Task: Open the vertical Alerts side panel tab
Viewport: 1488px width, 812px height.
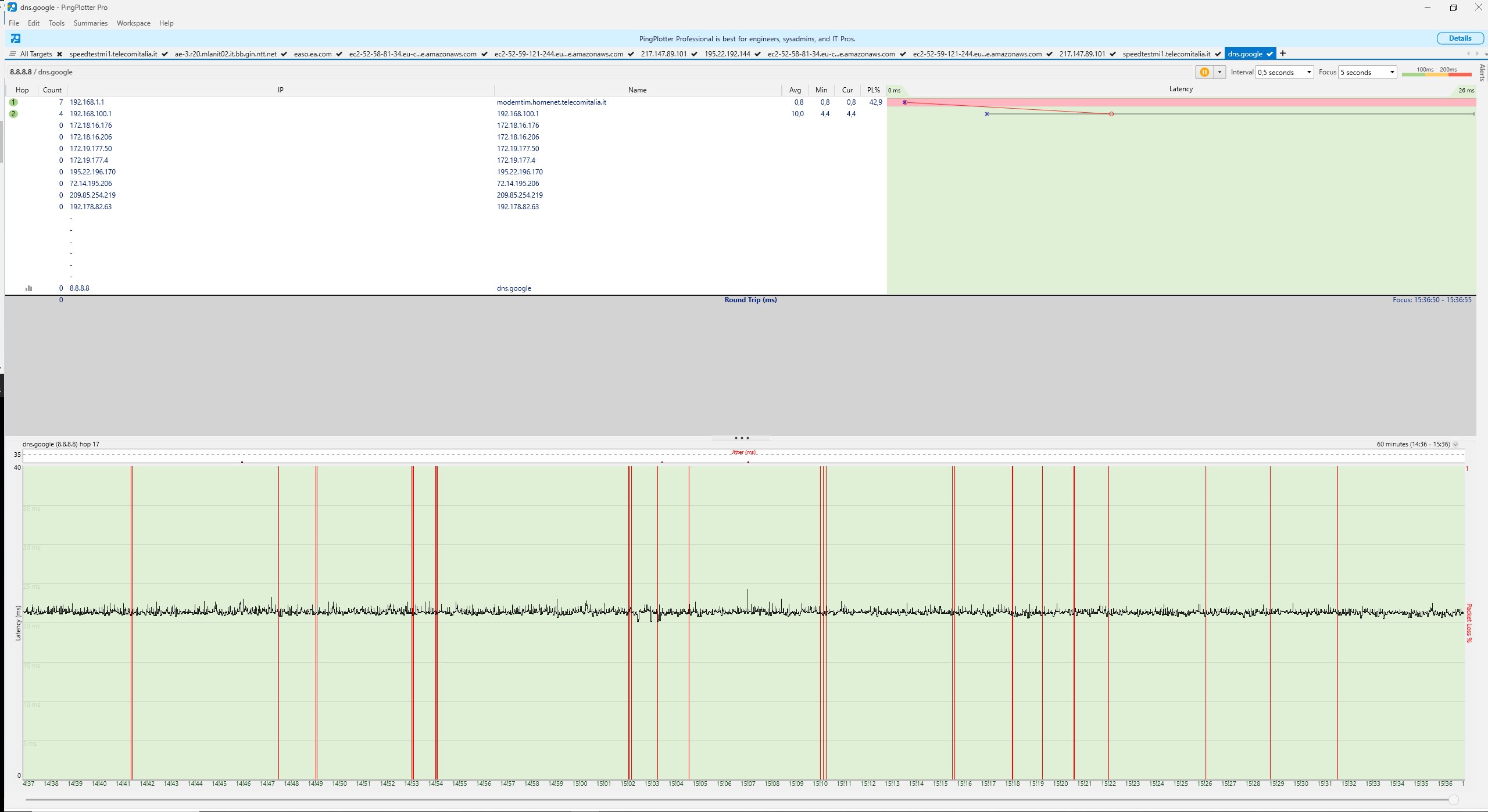Action: (1482, 73)
